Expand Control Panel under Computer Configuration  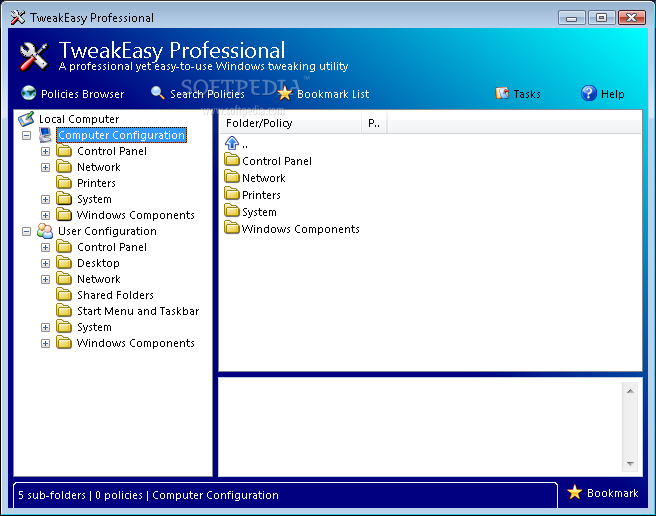point(45,151)
